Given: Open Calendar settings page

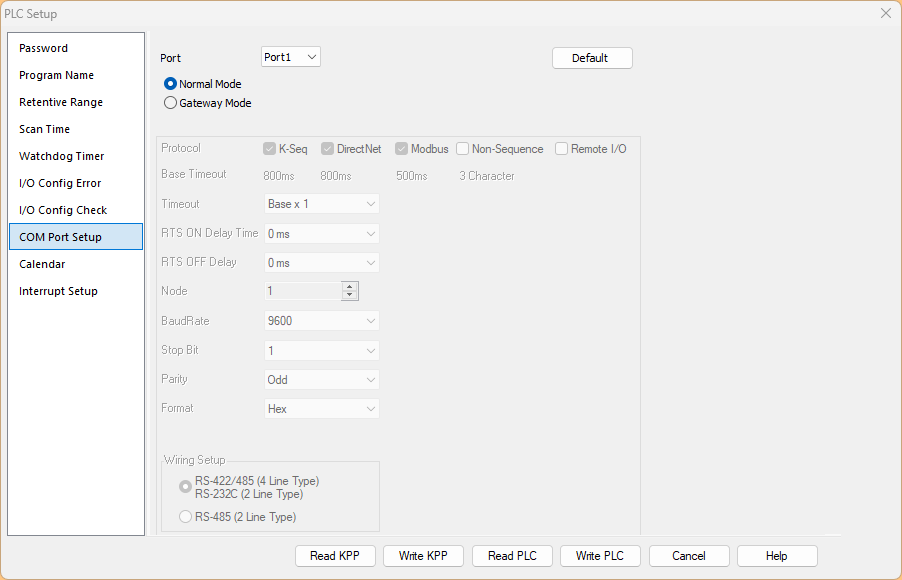Looking at the screenshot, I should coord(76,264).
